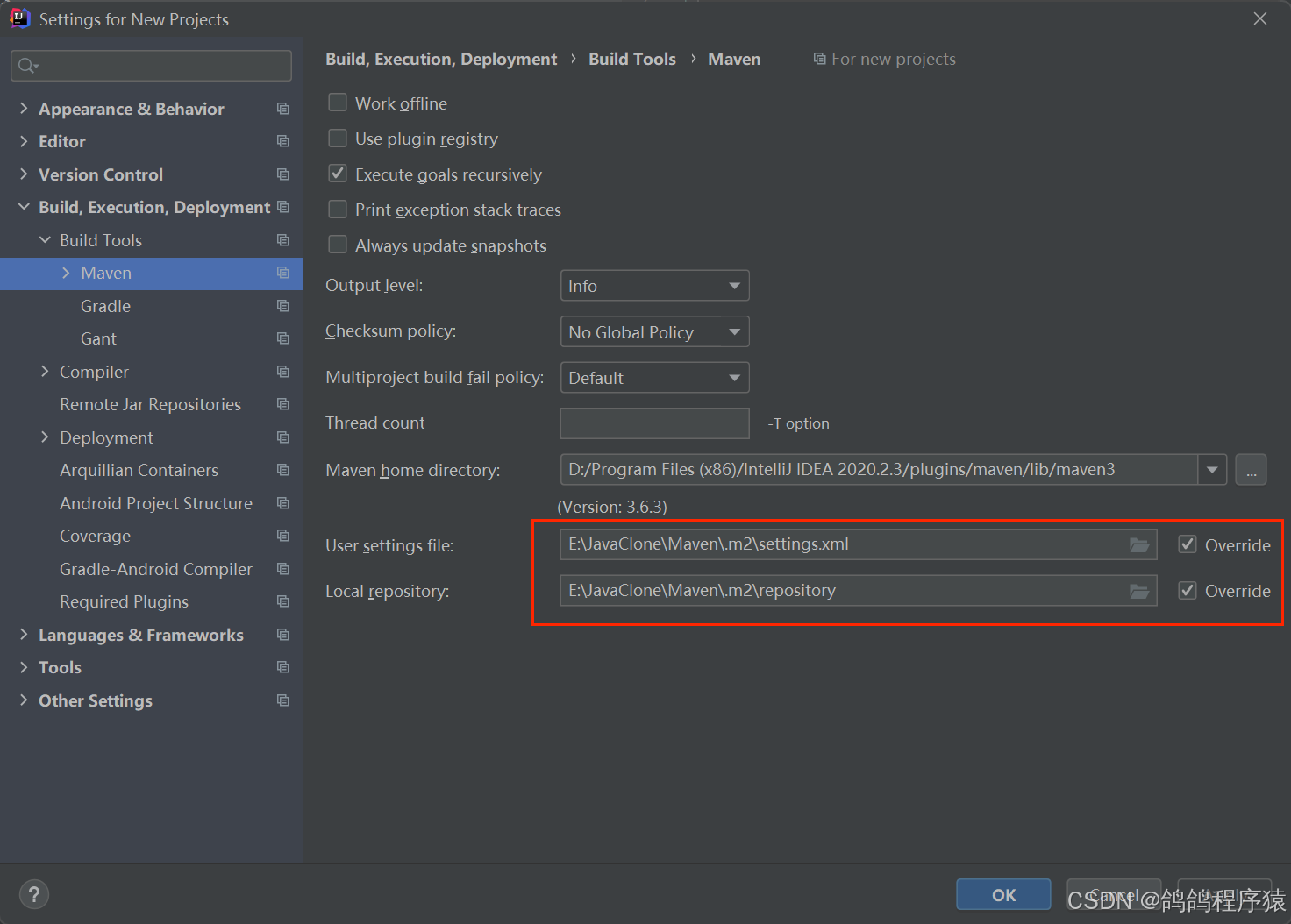Image resolution: width=1291 pixels, height=924 pixels.
Task: Click the project-level icon beside Maven row
Action: tap(282, 273)
